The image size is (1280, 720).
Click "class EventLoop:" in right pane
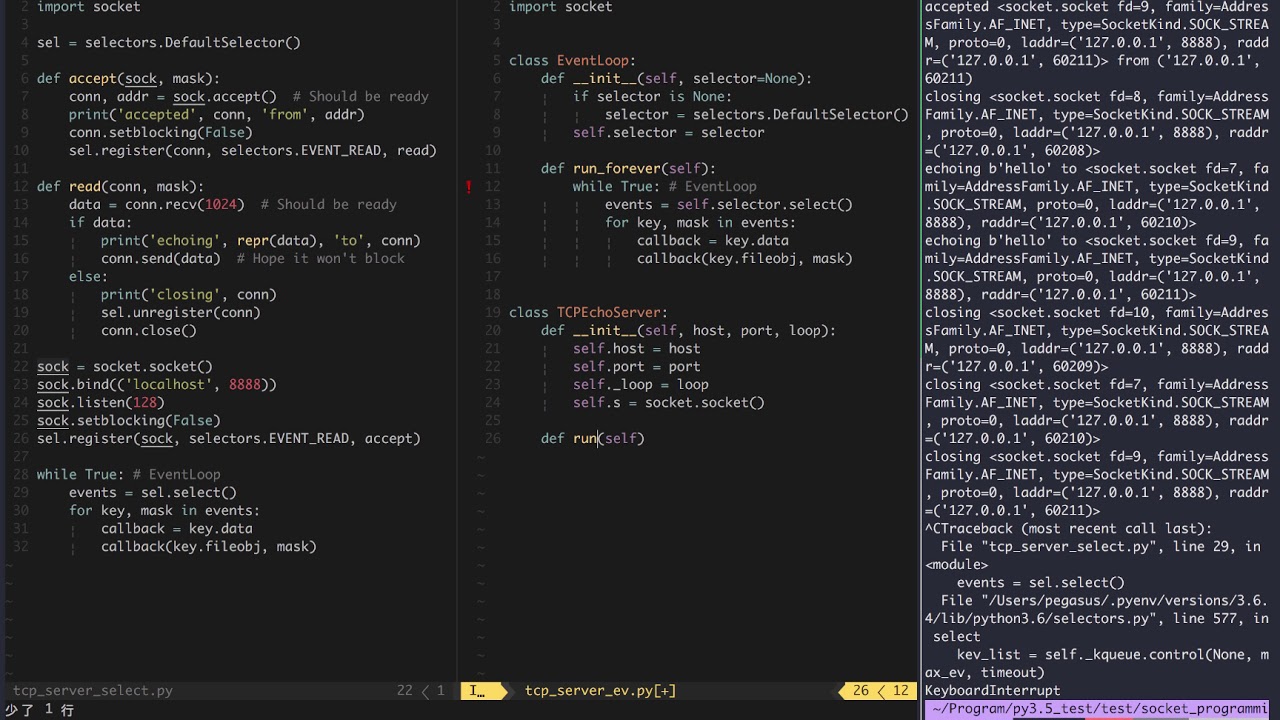pos(573,61)
